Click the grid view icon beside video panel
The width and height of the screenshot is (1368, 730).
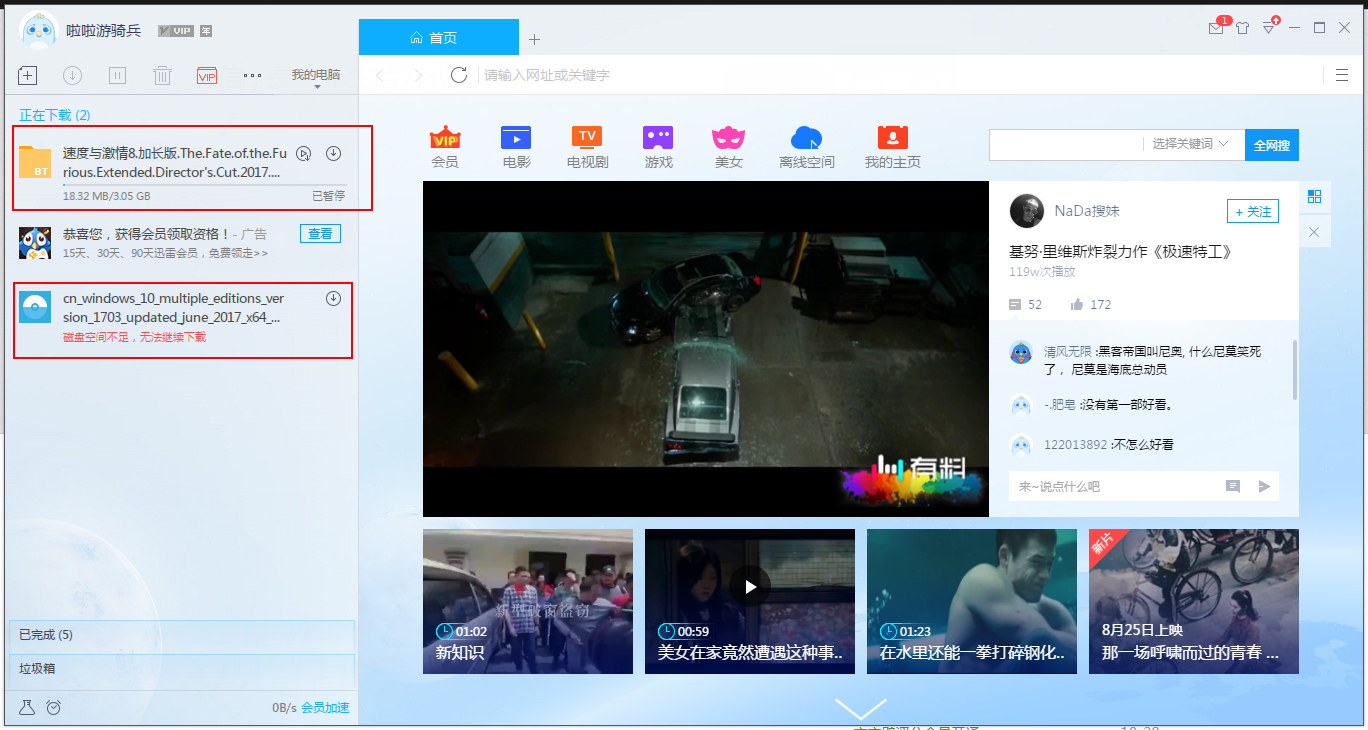[1314, 196]
